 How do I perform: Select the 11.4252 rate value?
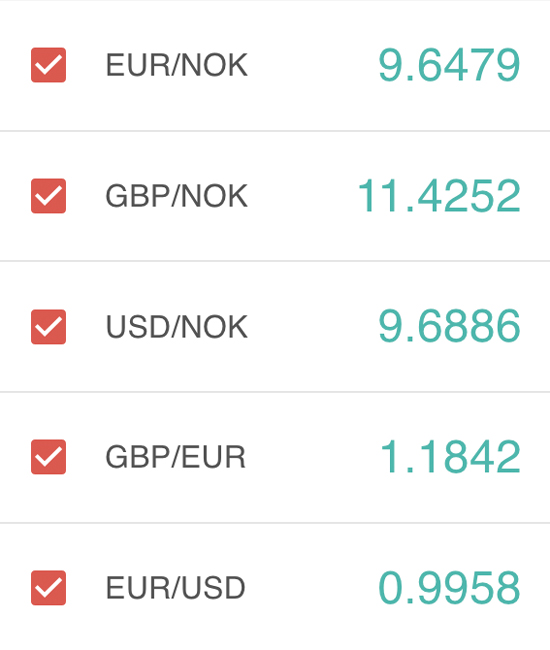(x=439, y=196)
